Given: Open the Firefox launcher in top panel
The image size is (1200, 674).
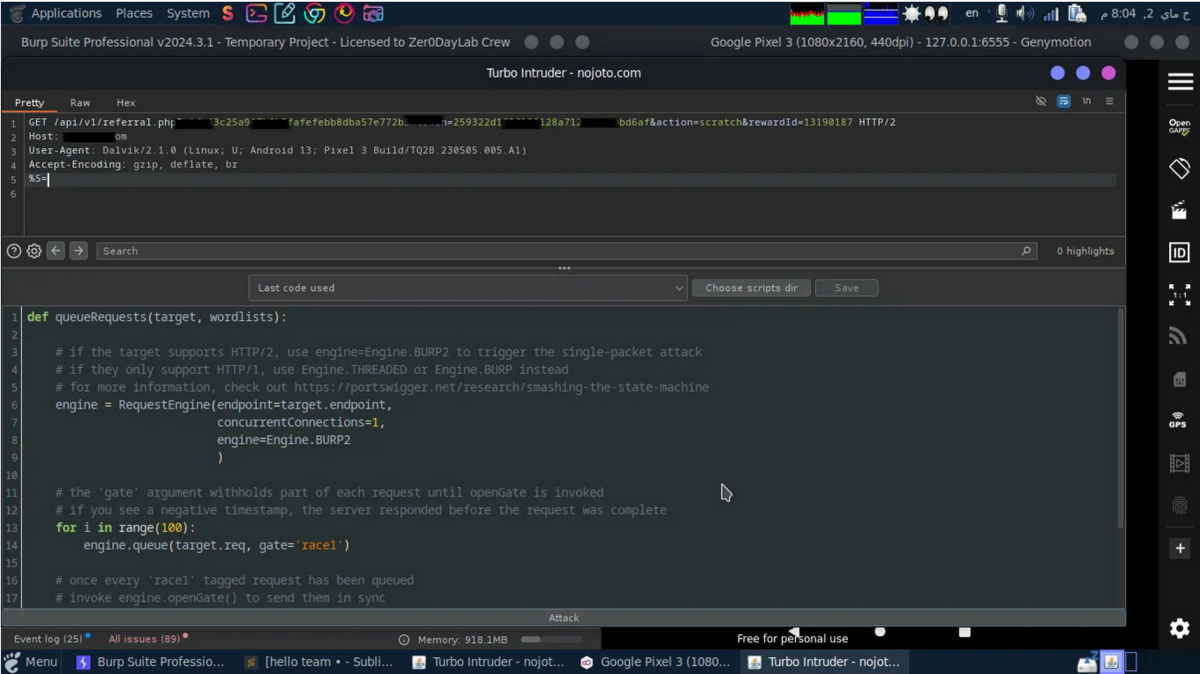Looking at the screenshot, I should tap(344, 14).
